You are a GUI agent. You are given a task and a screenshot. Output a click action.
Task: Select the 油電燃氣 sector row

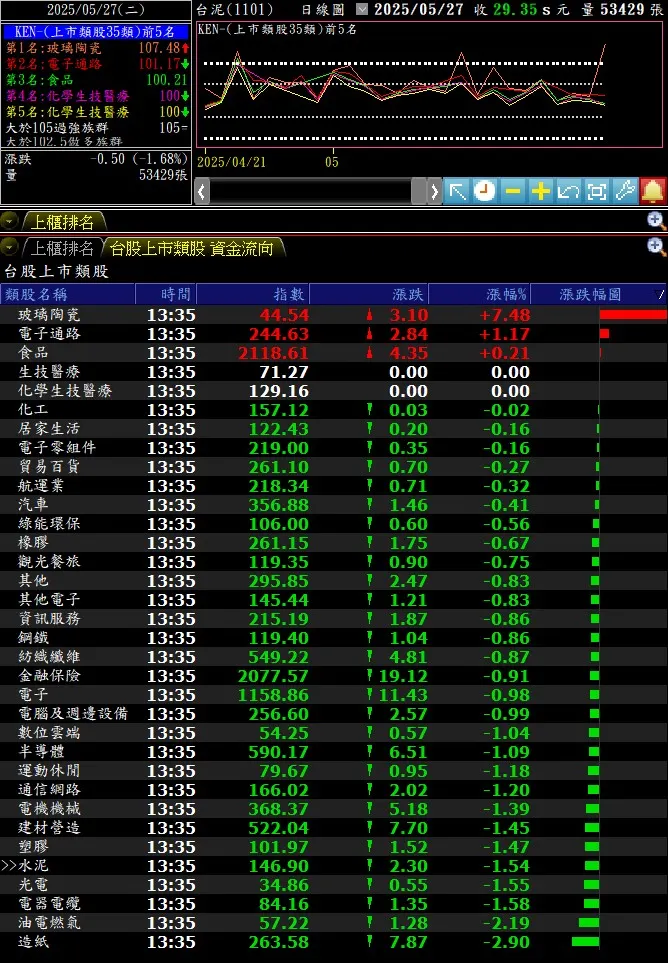tap(334, 923)
